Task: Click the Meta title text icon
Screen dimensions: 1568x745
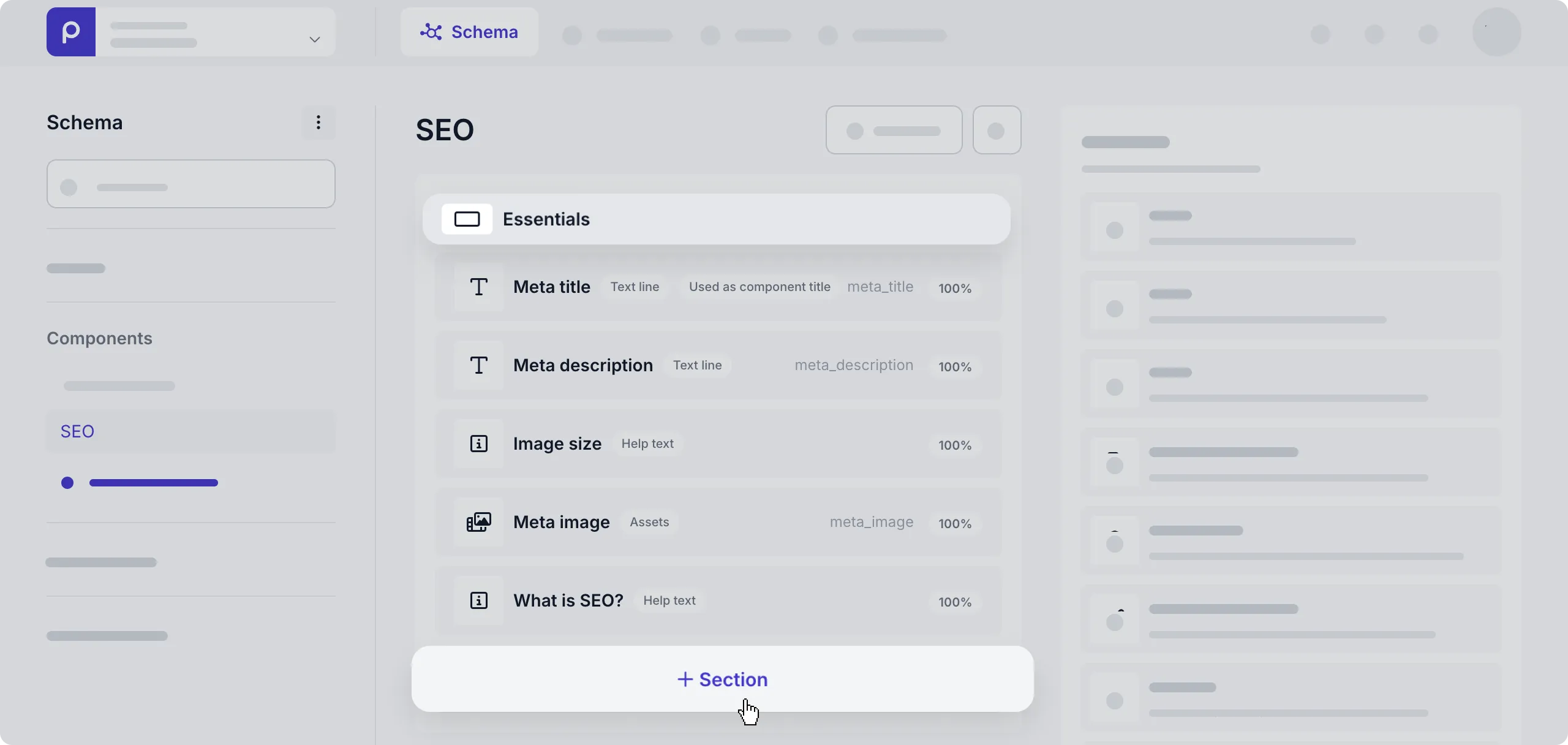Action: point(479,287)
